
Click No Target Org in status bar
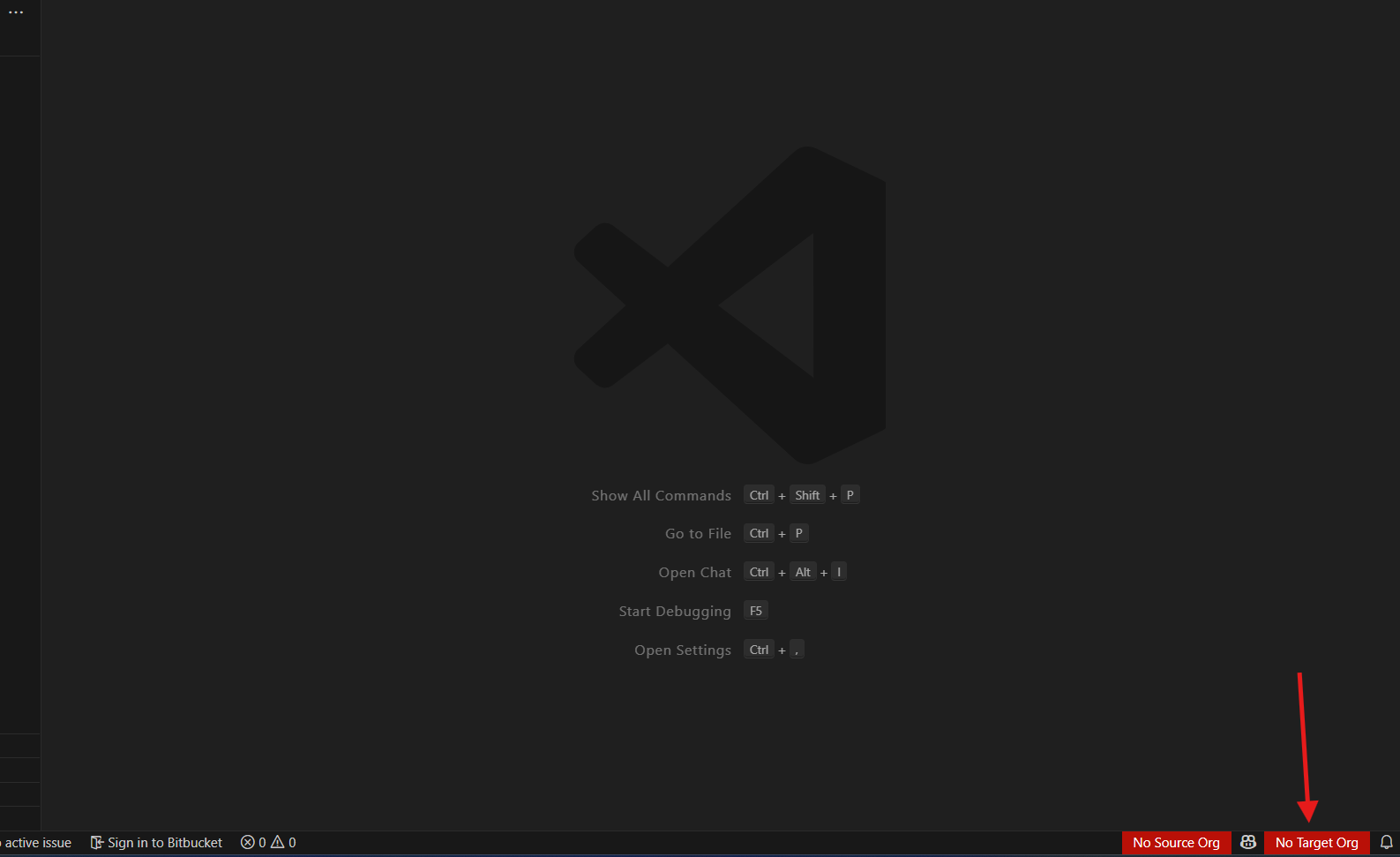1316,843
